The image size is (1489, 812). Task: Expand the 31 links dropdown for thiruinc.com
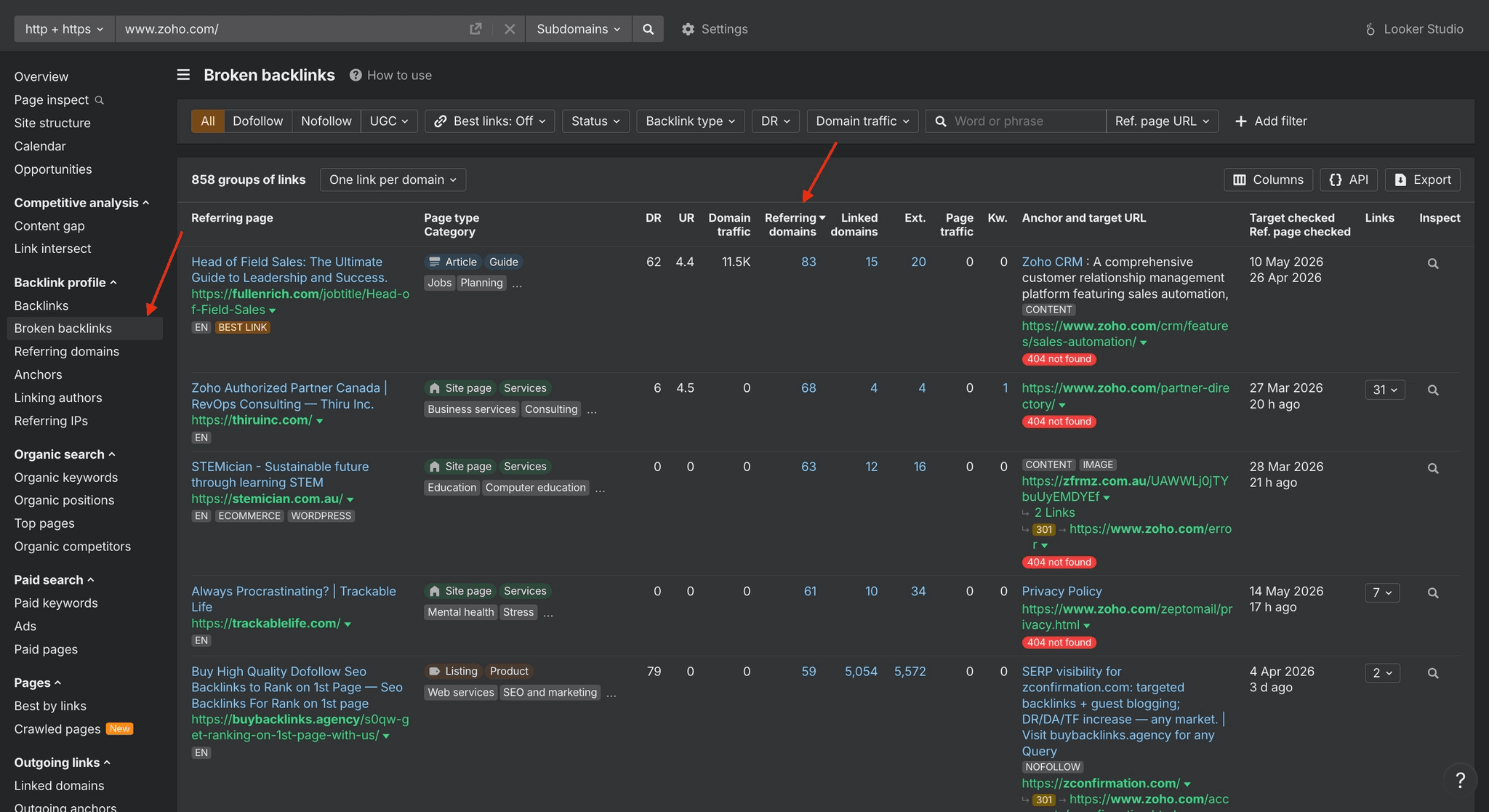(1385, 390)
